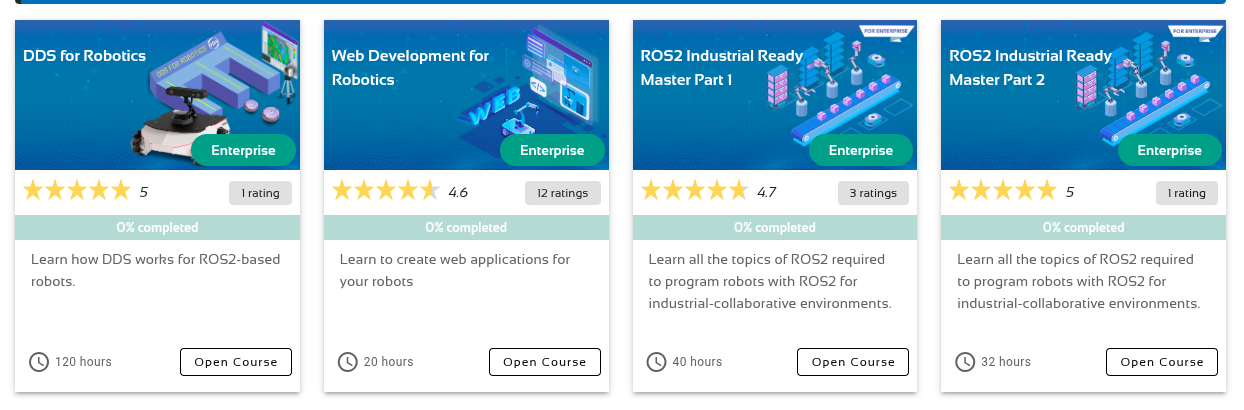Screen dimensions: 1244x410
Task: Click the 12 ratings label
Action: tap(563, 193)
